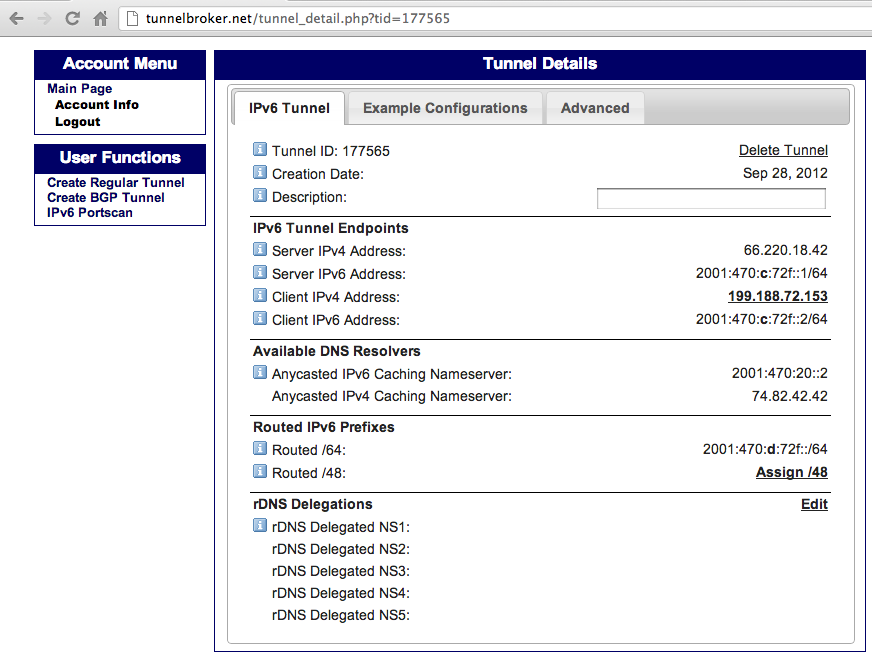
Task: Click info icon beside Routed /64
Action: pyautogui.click(x=260, y=449)
